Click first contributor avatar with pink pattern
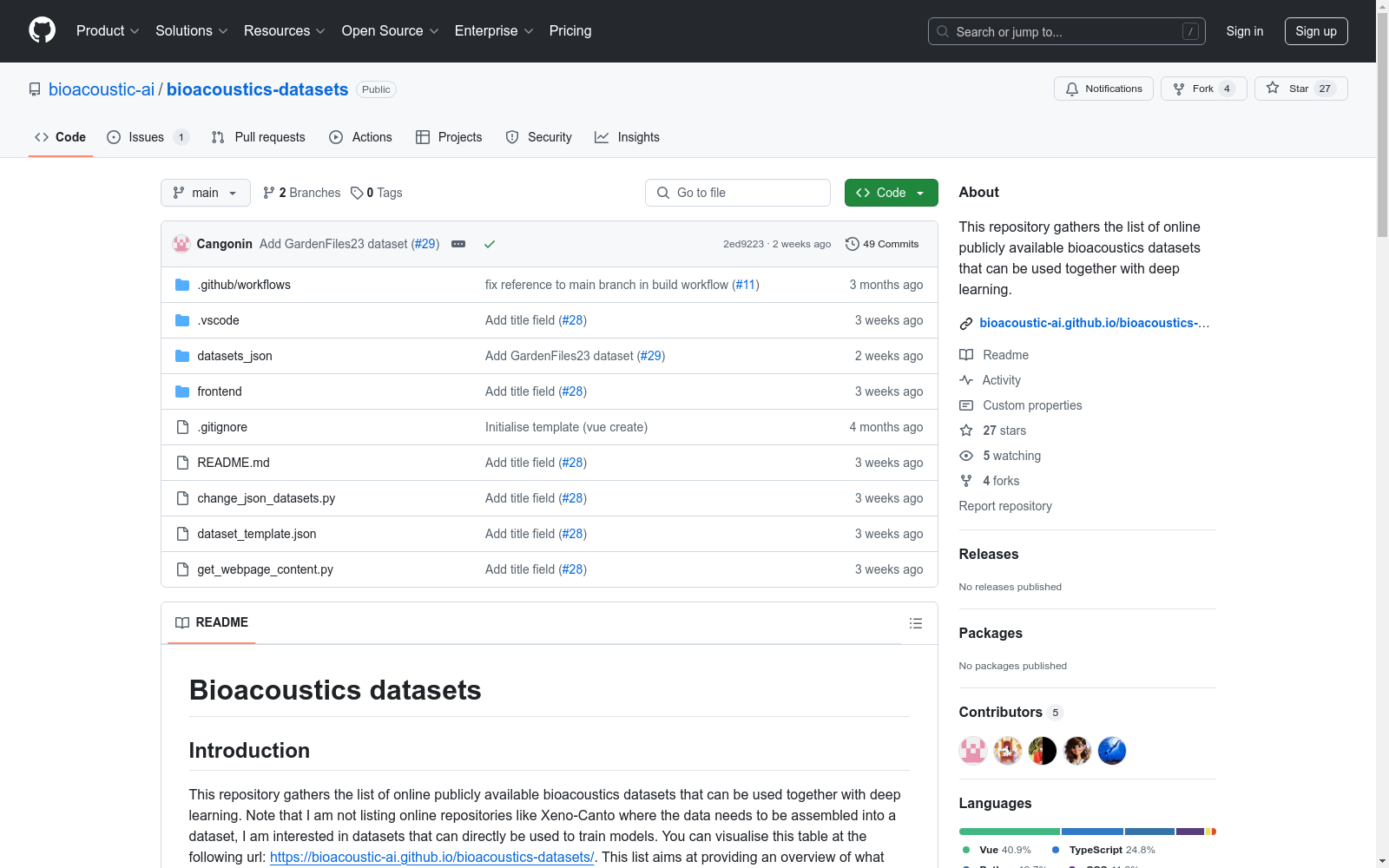The width and height of the screenshot is (1389, 868). [973, 751]
